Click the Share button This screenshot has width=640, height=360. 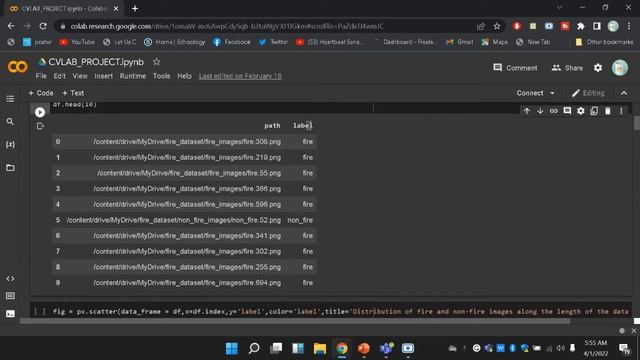tap(567, 68)
